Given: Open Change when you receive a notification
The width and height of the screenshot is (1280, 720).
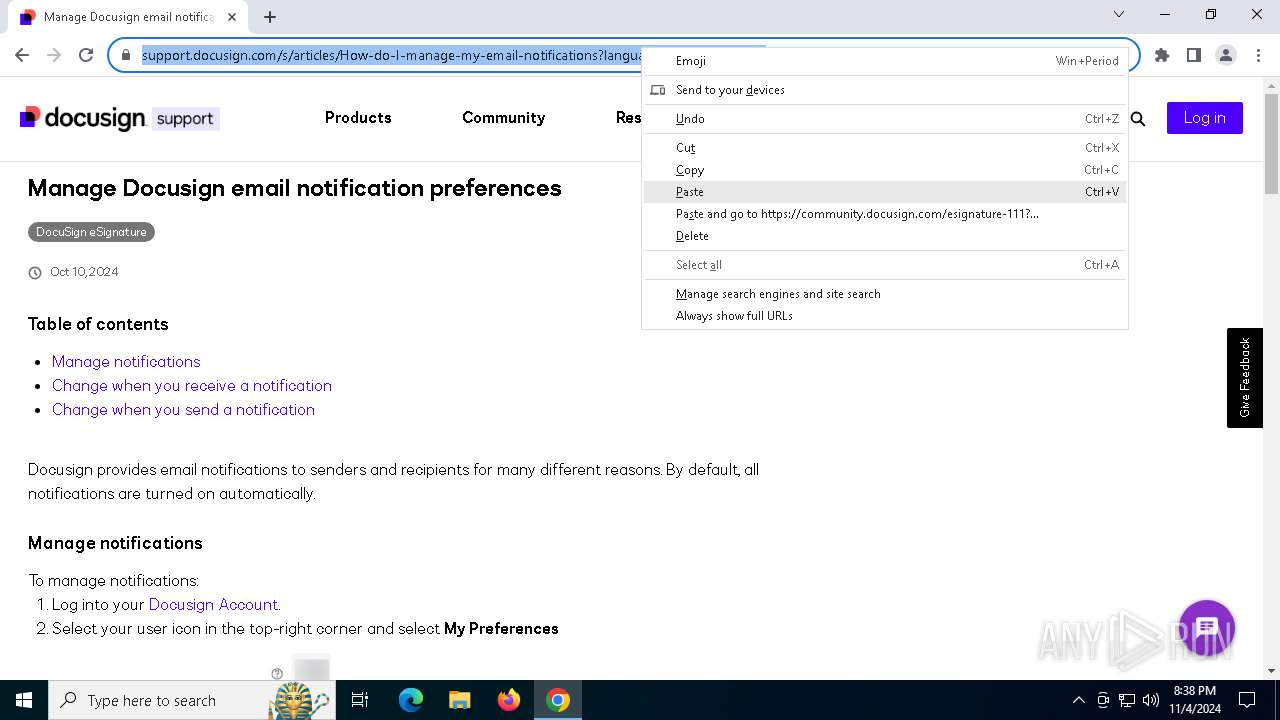Looking at the screenshot, I should (x=192, y=385).
